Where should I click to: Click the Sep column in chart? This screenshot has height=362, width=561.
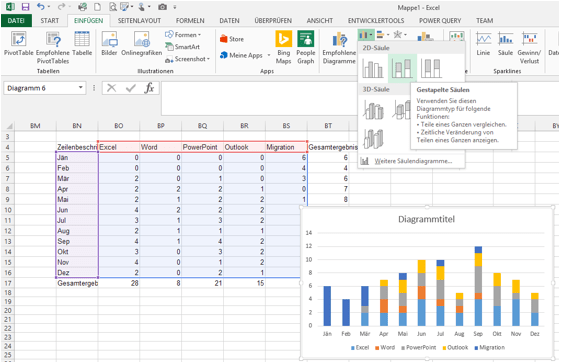click(478, 286)
